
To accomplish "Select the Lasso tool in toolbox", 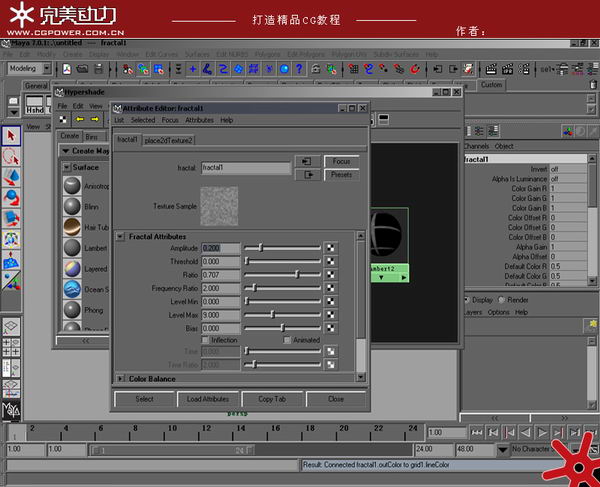I will pyautogui.click(x=11, y=157).
